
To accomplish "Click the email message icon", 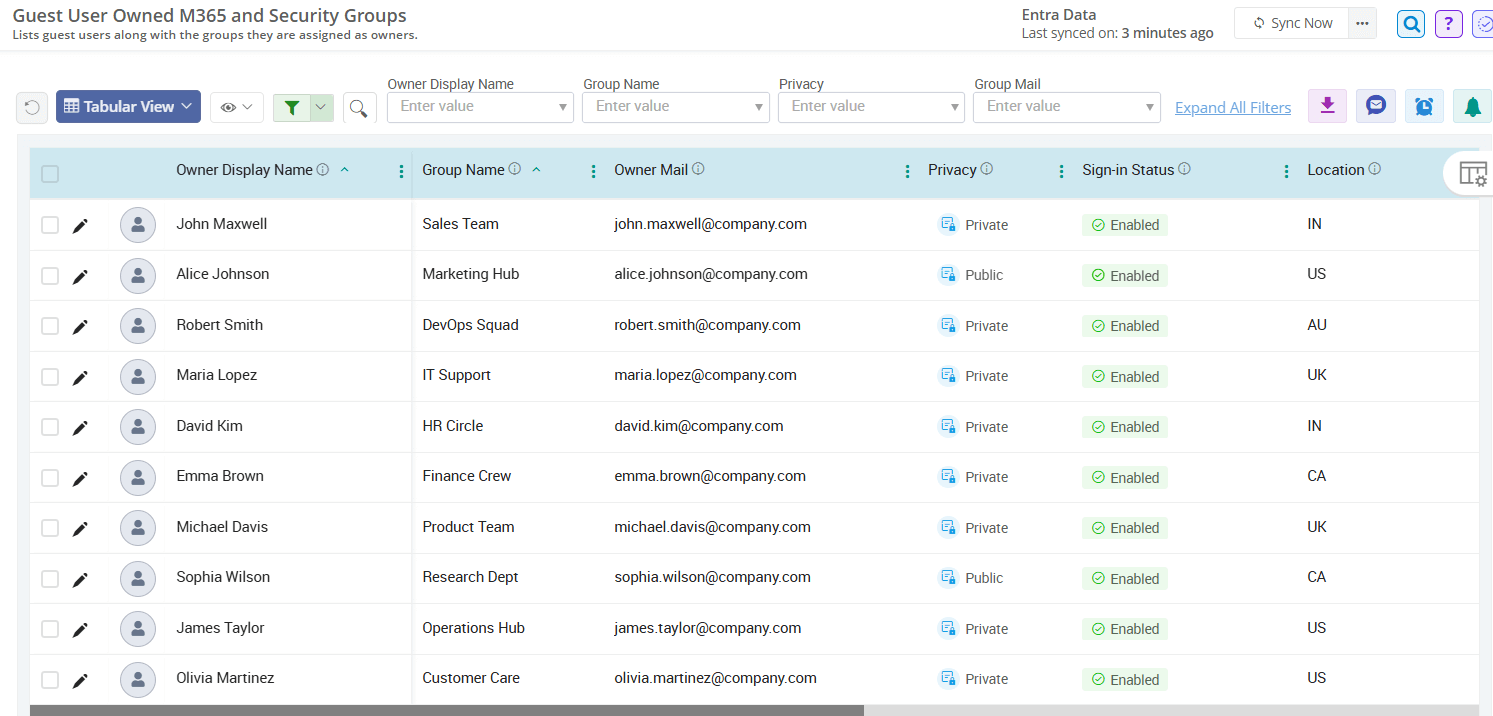I will pos(1375,107).
